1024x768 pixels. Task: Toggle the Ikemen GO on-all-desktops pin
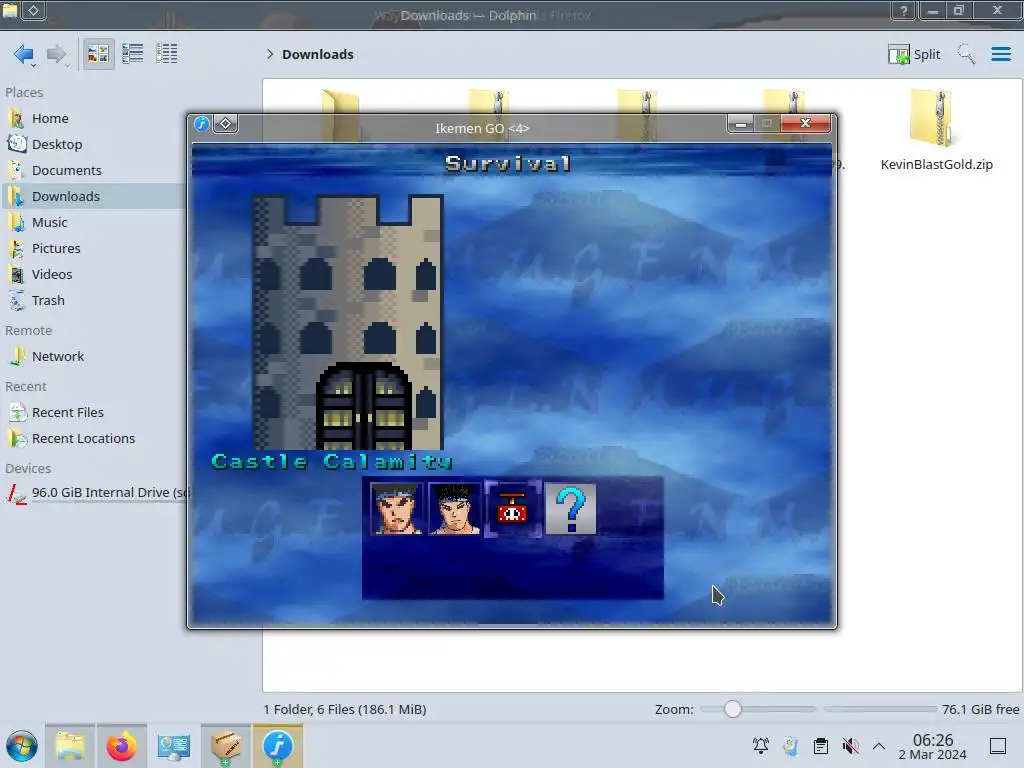click(x=225, y=123)
